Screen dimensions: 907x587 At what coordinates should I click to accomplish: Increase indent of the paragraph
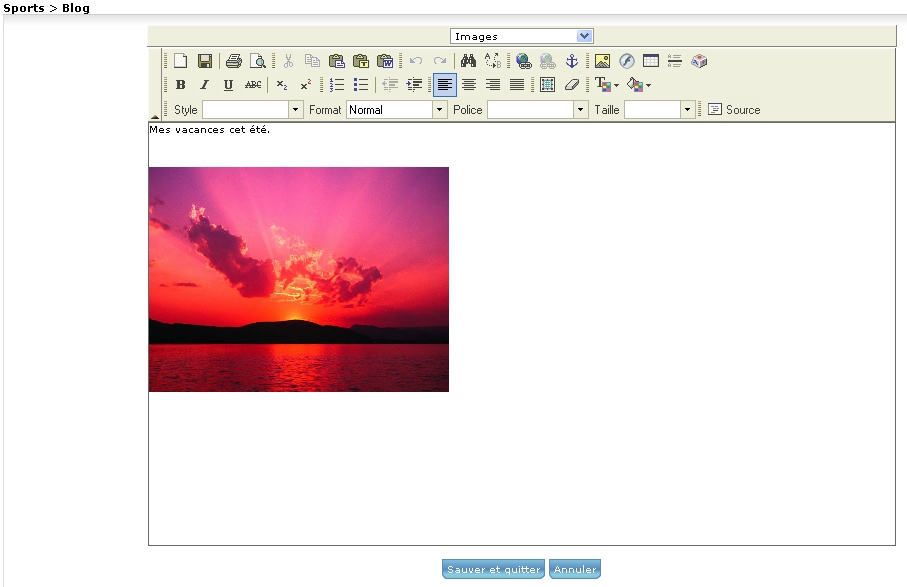tap(414, 85)
